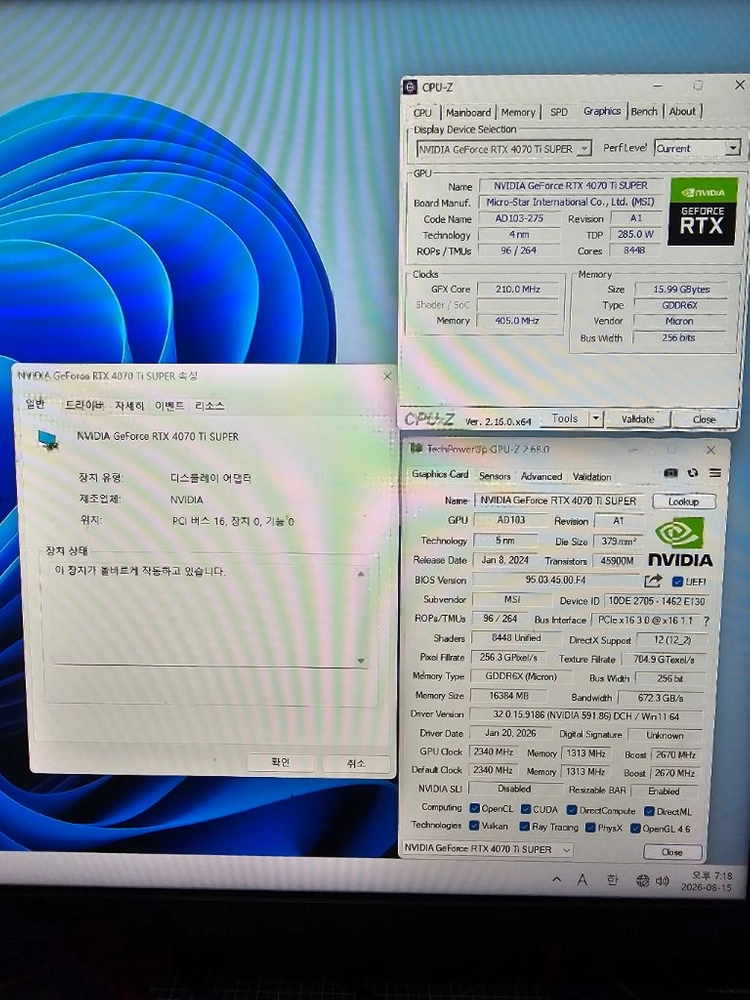
Task: Open the Validation tab in GPU-Z
Action: tap(591, 476)
